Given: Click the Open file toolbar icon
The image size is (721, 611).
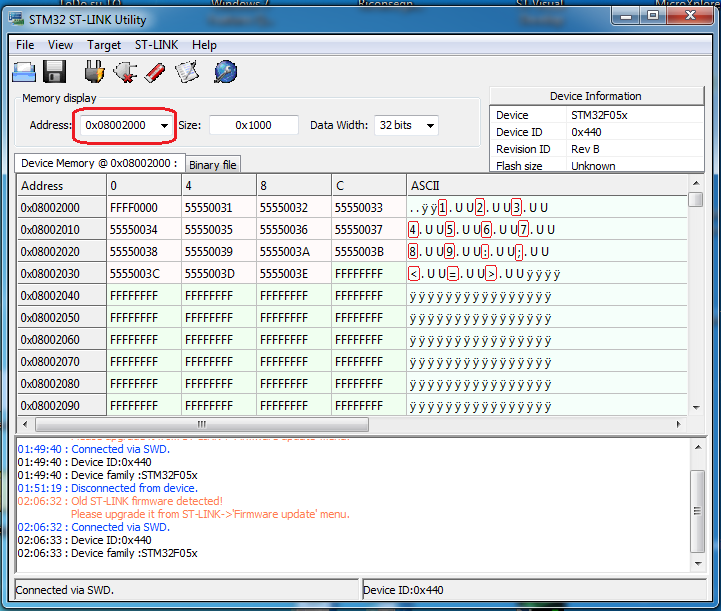Looking at the screenshot, I should [x=24, y=72].
